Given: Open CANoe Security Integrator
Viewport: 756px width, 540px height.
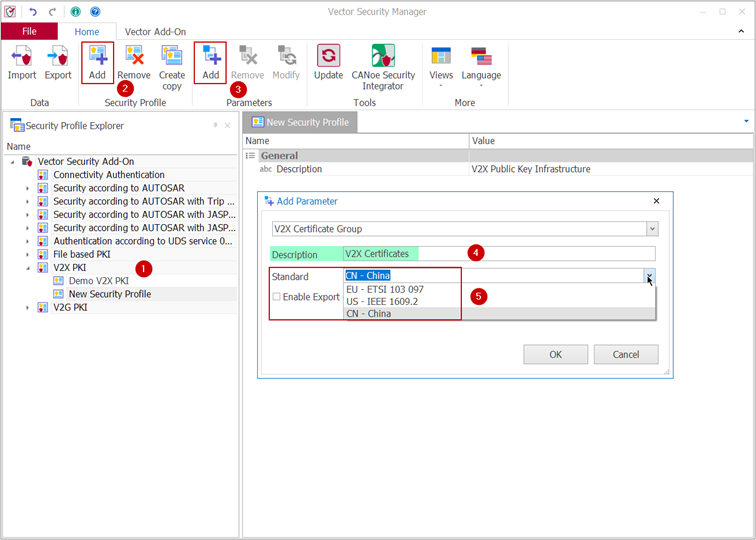Looking at the screenshot, I should 383,68.
